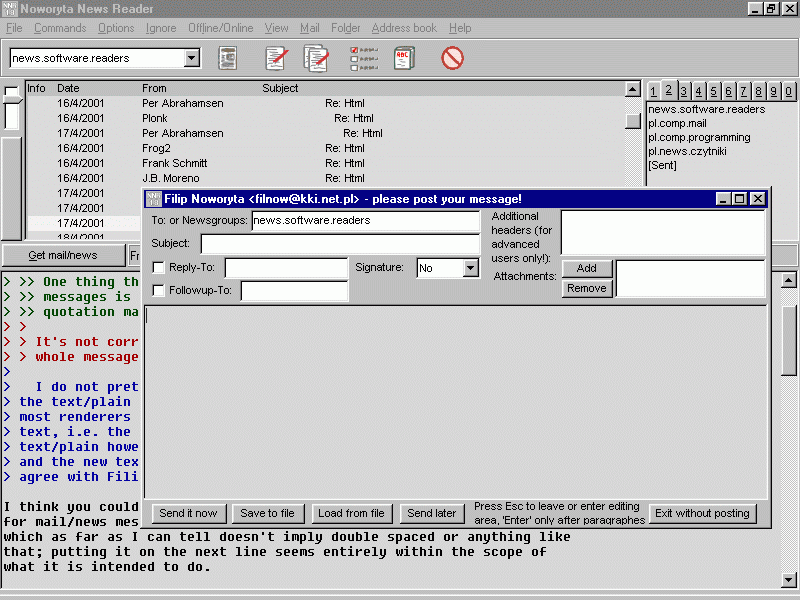Screen dimensions: 800x600
Task: Click the message editing area
Action: [x=456, y=403]
